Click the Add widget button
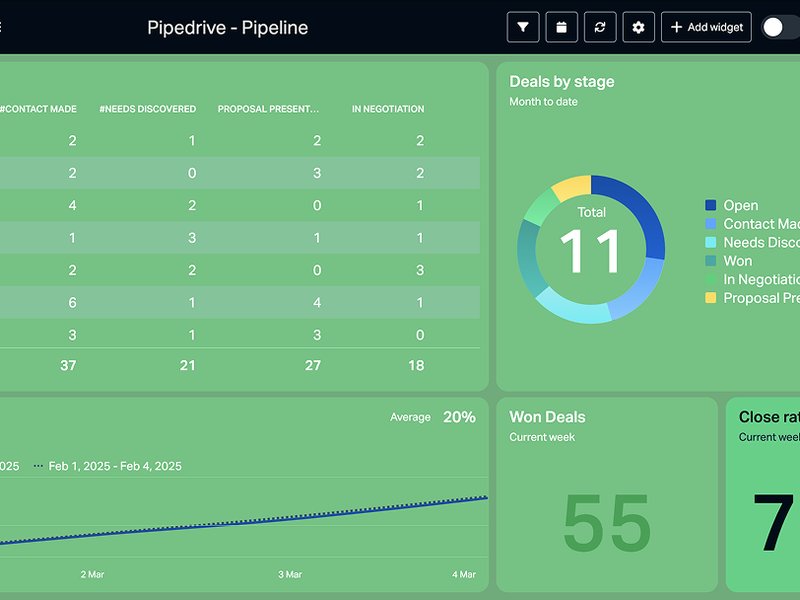The image size is (800, 600). click(706, 27)
